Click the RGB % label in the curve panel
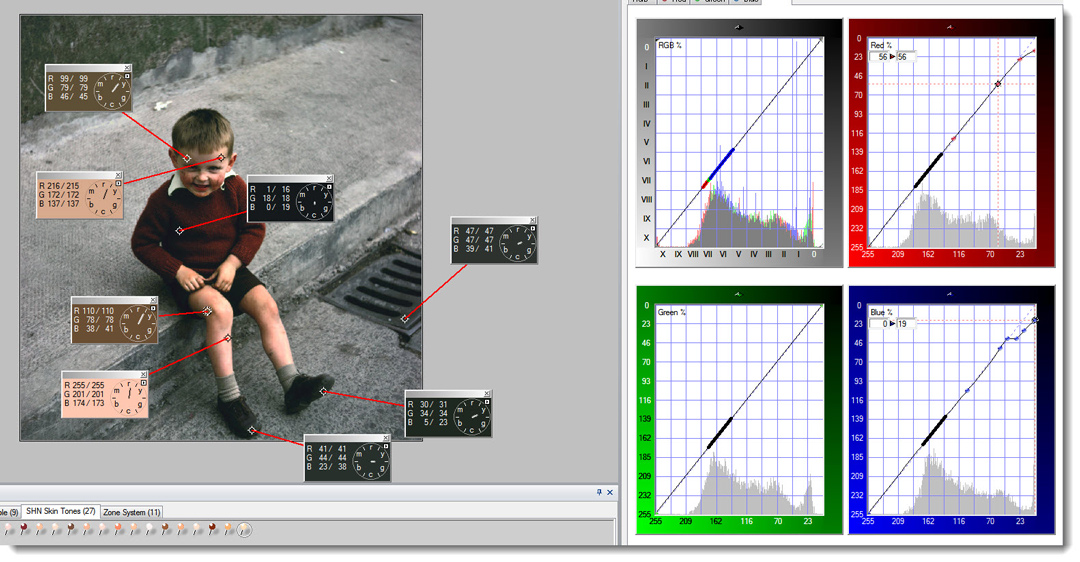The height and width of the screenshot is (562, 1080). (669, 45)
